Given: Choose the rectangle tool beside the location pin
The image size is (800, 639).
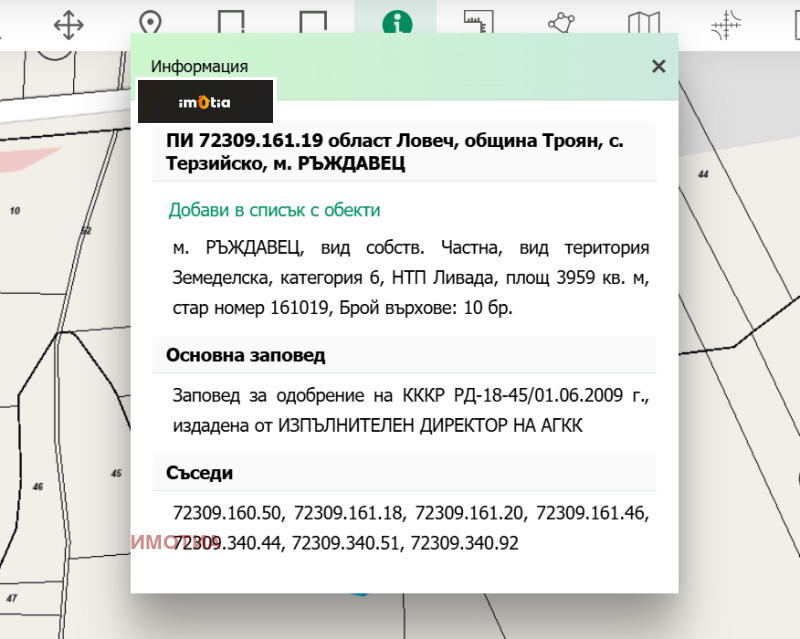Looking at the screenshot, I should click(x=231, y=24).
